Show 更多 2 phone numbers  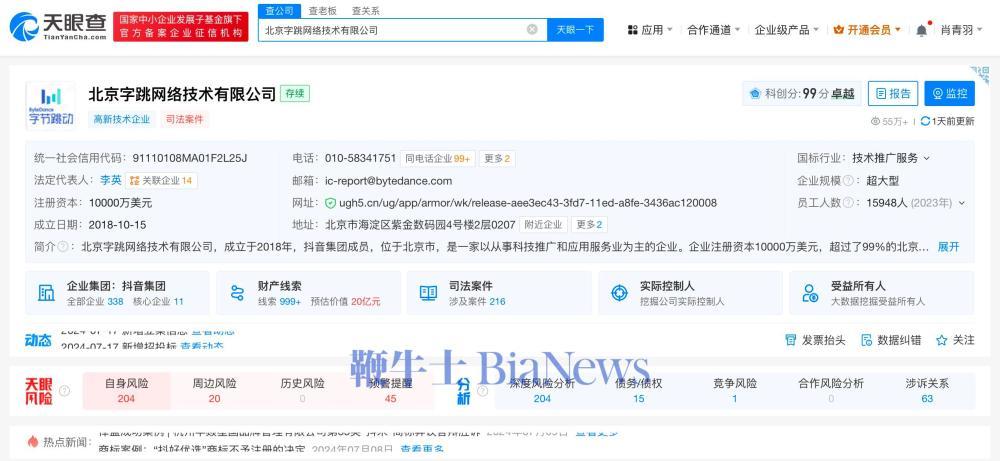(497, 159)
